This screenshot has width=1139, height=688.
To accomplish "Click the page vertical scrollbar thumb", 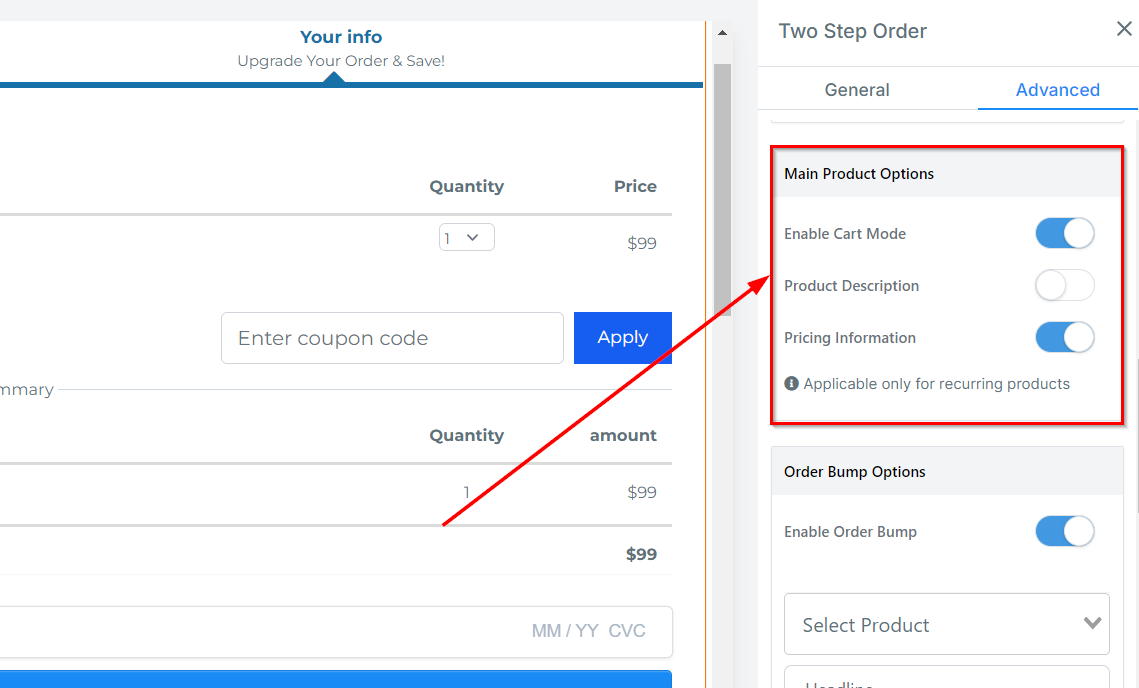I will [722, 190].
